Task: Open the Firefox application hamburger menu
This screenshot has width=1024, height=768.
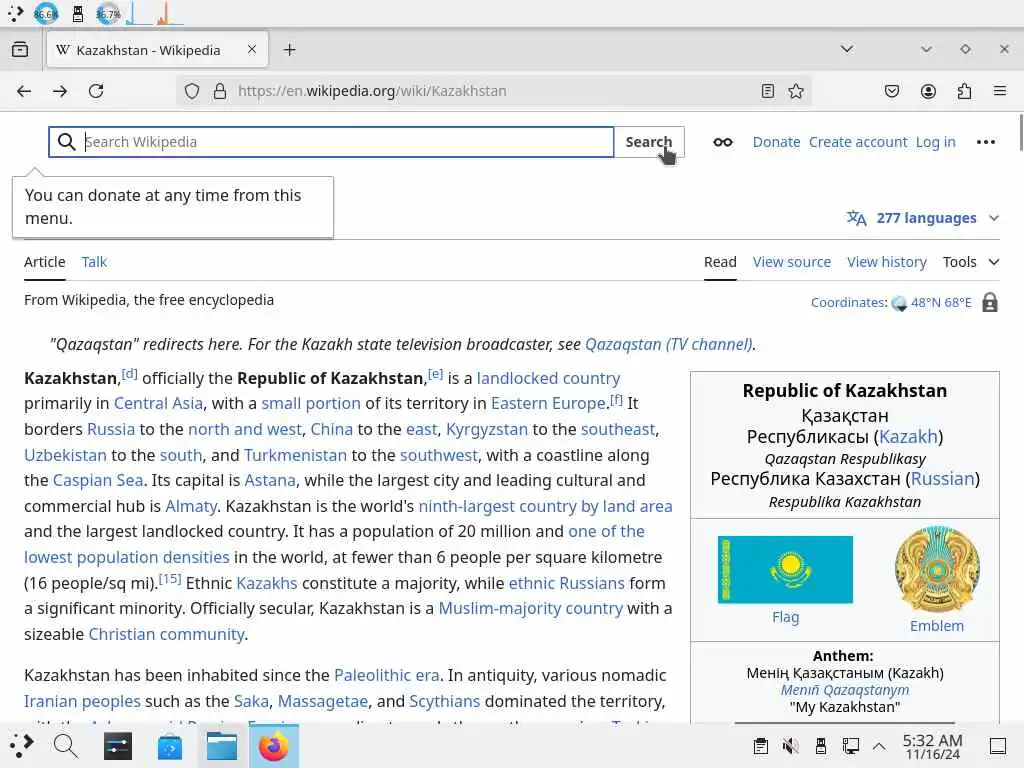Action: pos(1000,91)
